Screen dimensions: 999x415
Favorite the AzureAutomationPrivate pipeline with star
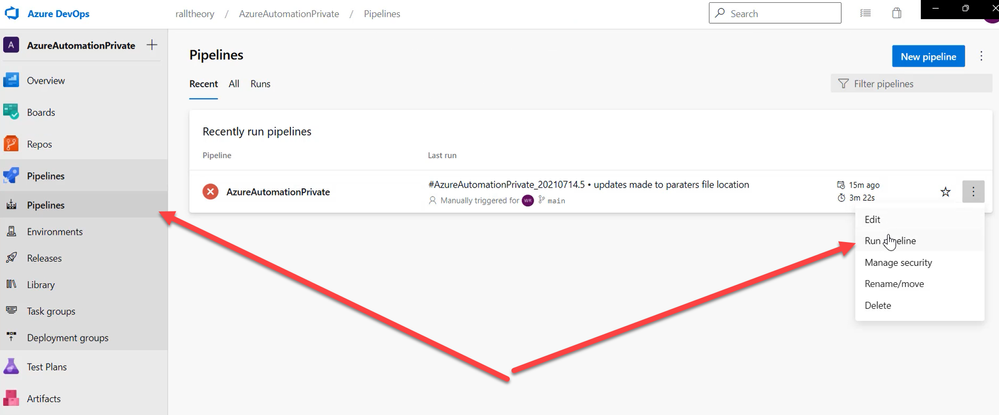pyautogui.click(x=945, y=192)
